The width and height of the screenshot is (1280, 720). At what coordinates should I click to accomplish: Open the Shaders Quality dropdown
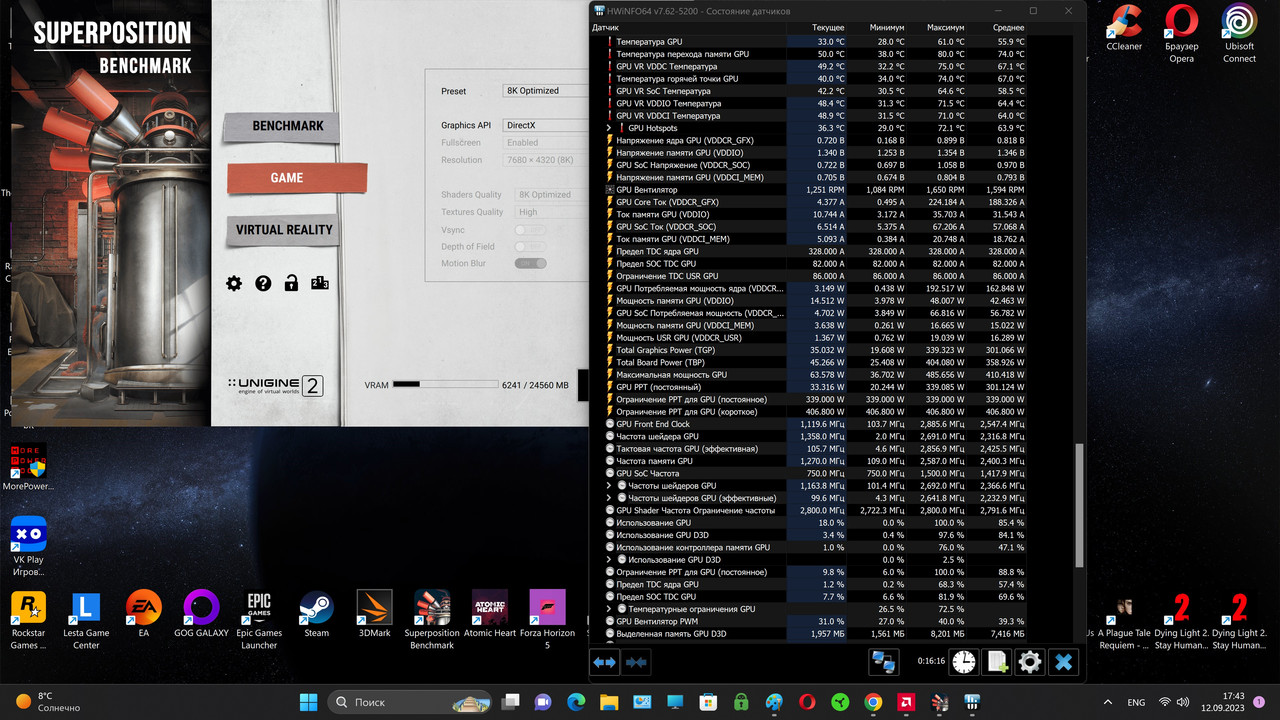(552, 195)
